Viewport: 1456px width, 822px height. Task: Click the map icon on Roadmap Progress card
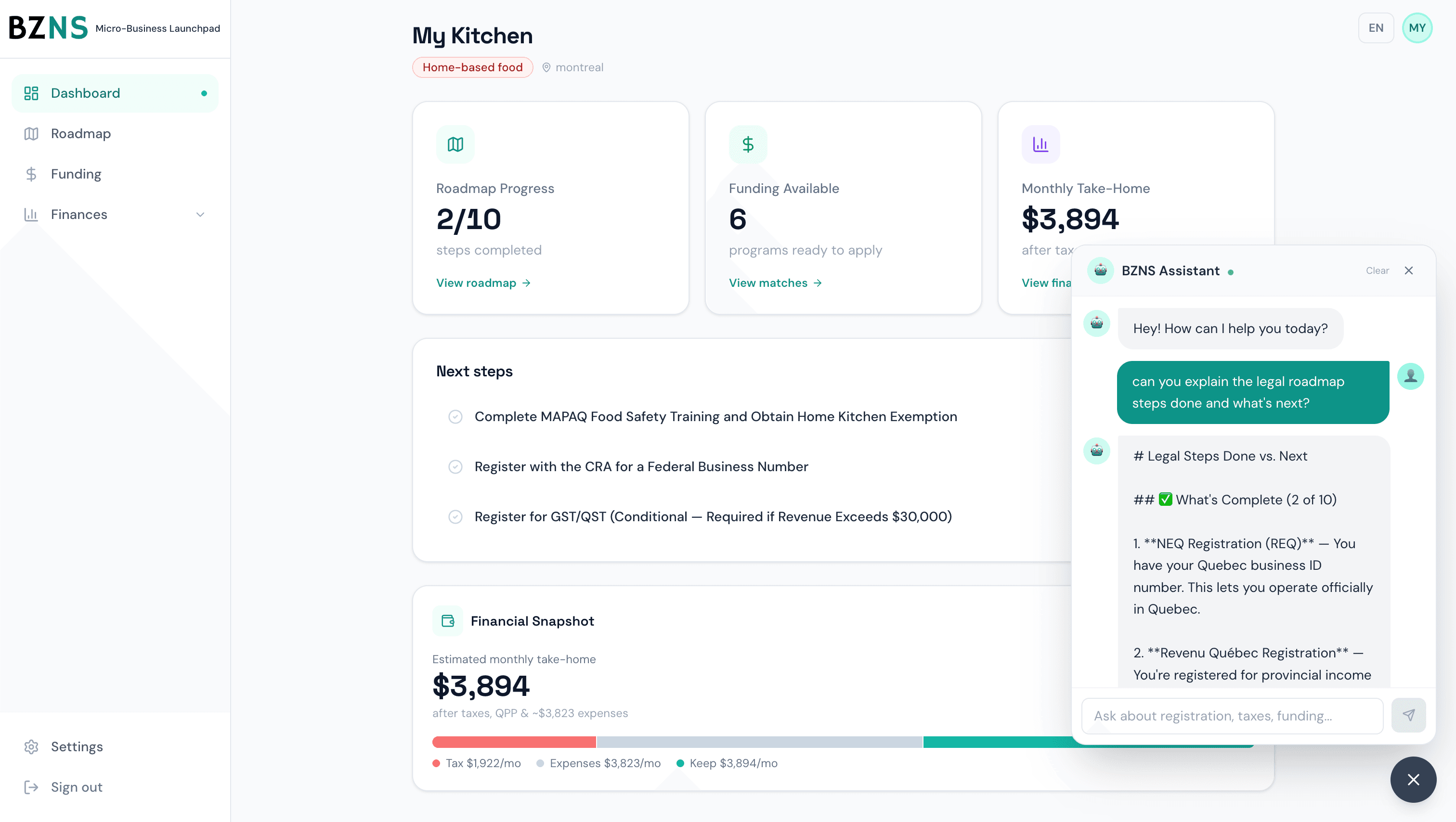tap(455, 144)
